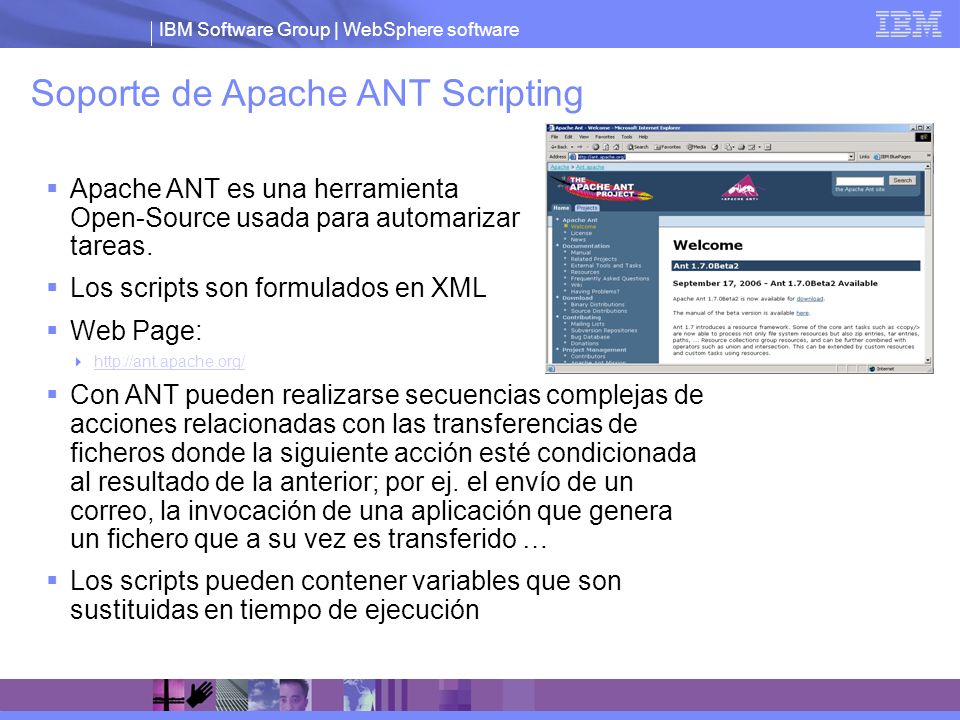Expand the Address bar dropdown arrow
This screenshot has width=960, height=720.
851,157
